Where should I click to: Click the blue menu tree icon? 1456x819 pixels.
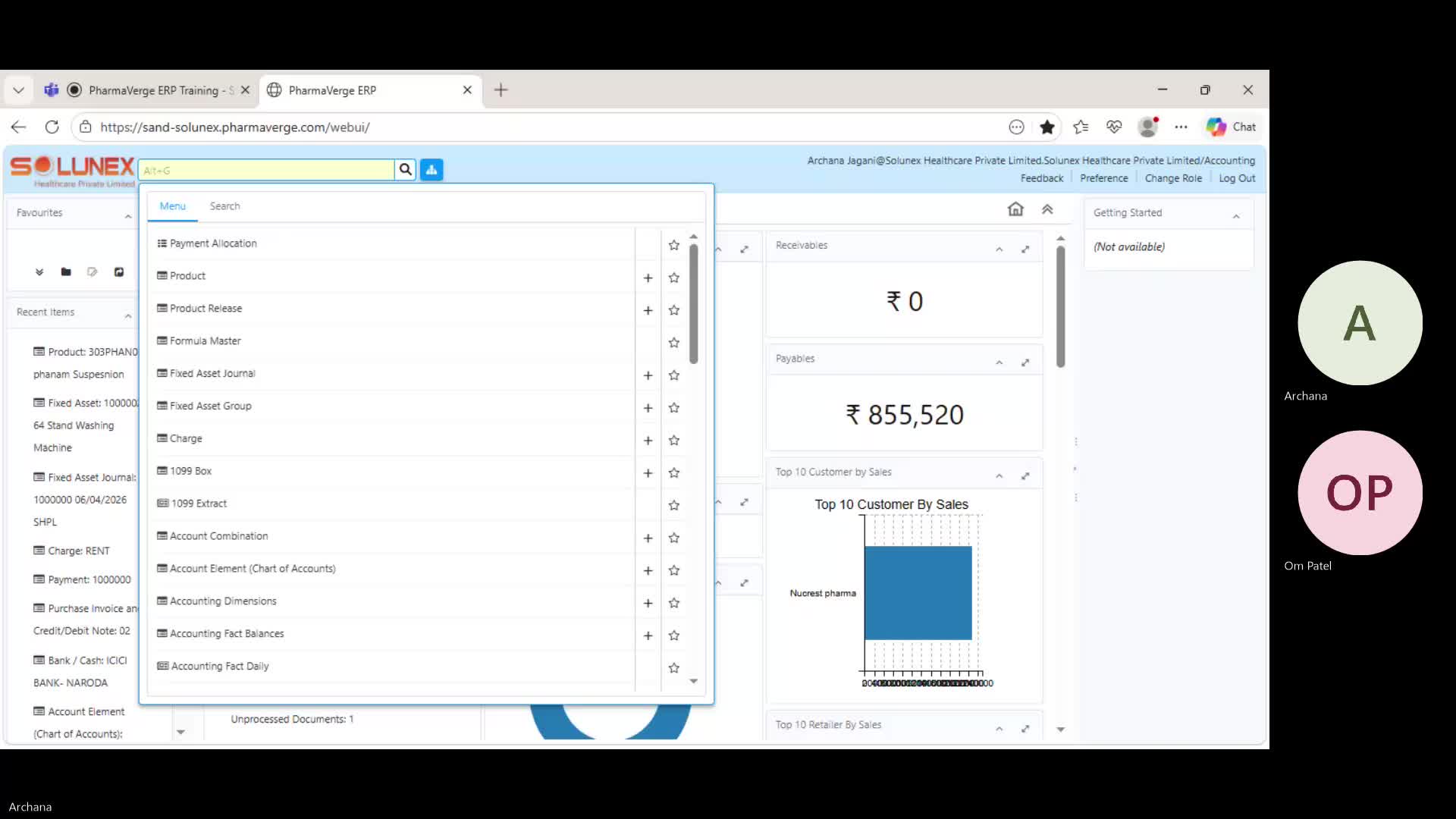[x=431, y=170]
